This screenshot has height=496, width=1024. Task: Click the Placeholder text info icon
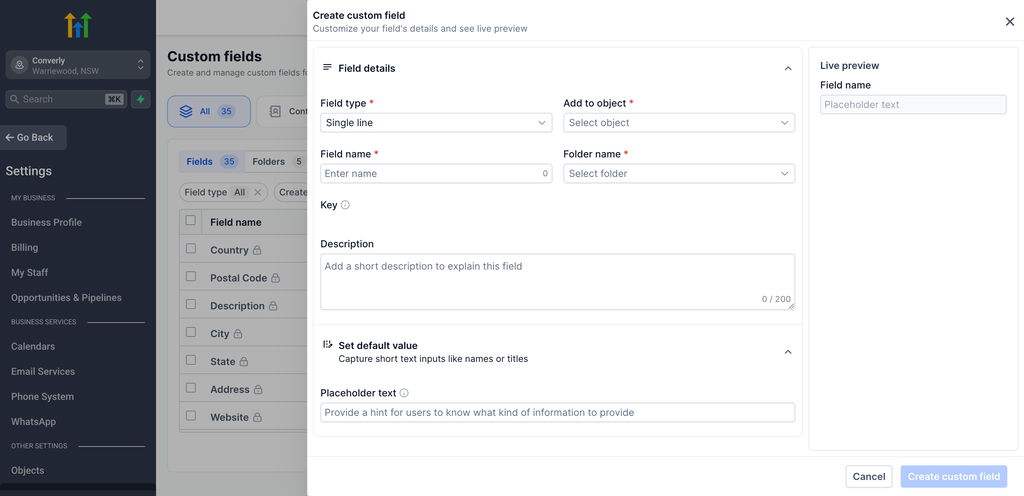[404, 393]
